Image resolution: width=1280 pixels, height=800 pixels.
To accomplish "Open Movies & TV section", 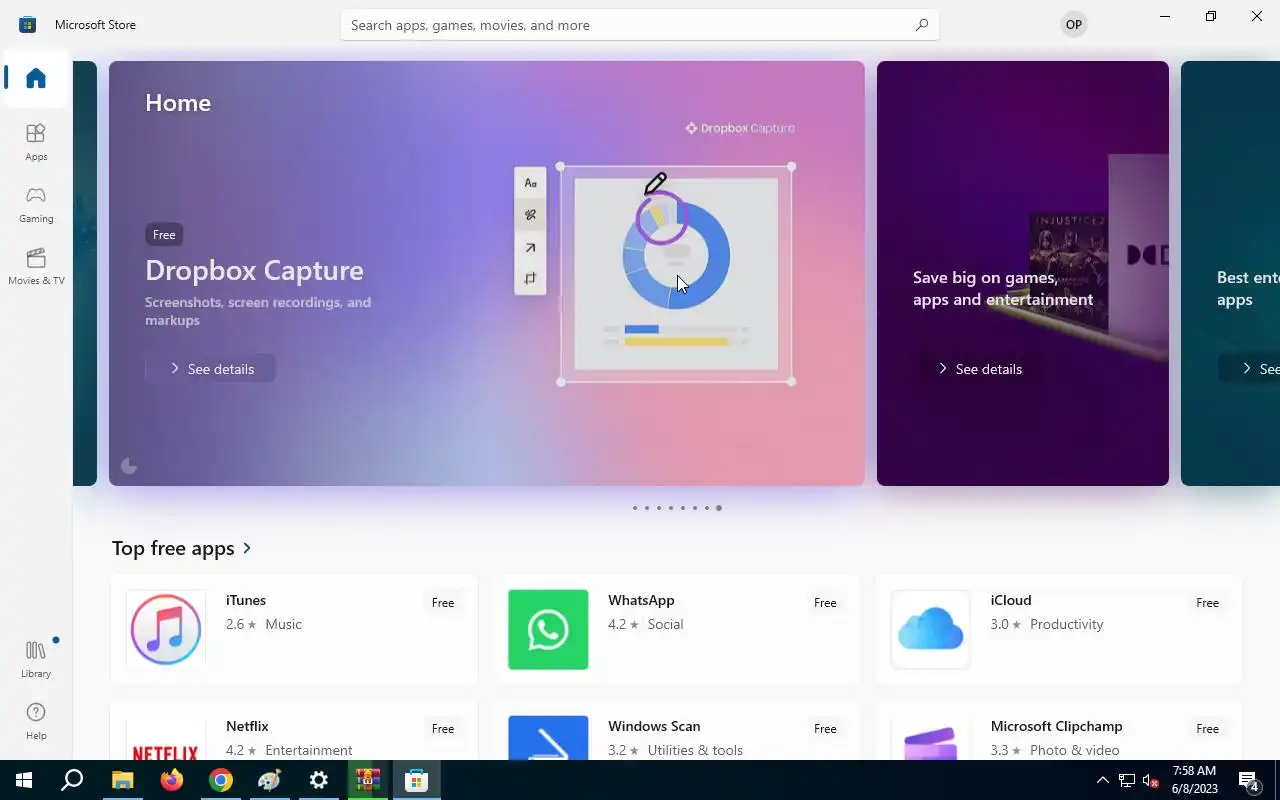I will [36, 266].
